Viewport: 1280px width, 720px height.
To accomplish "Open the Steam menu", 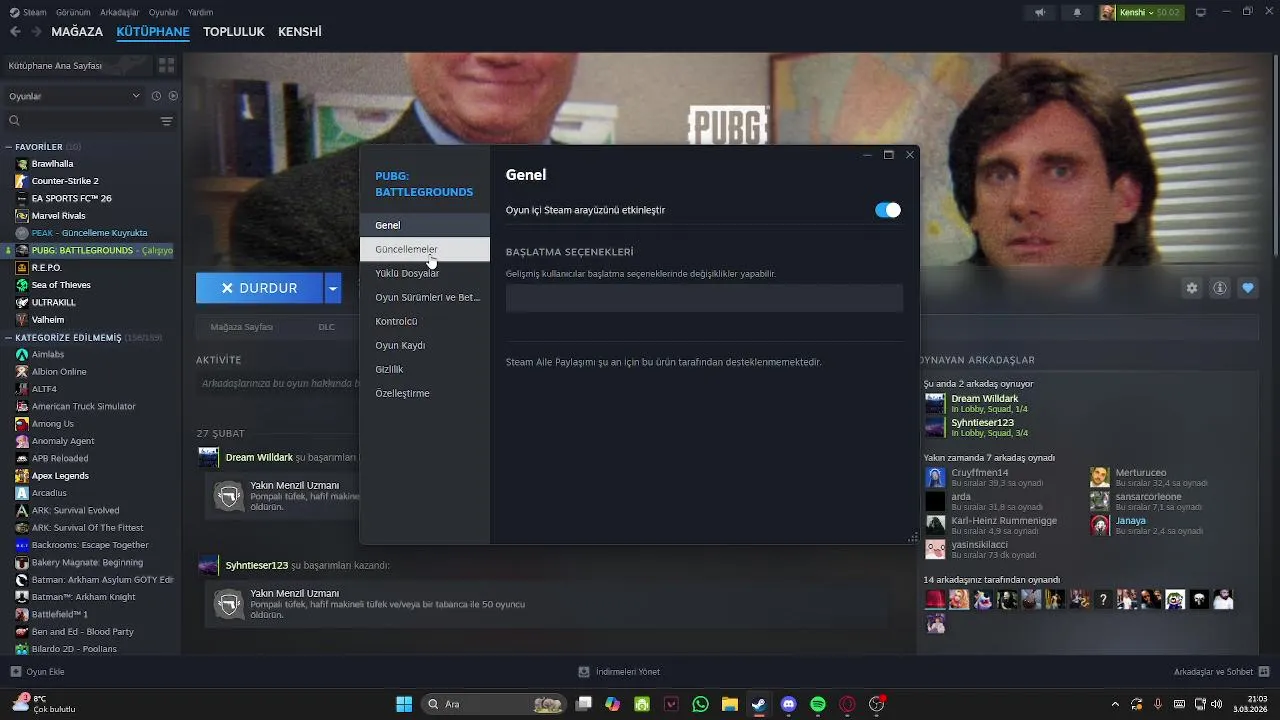I will pyautogui.click(x=28, y=12).
